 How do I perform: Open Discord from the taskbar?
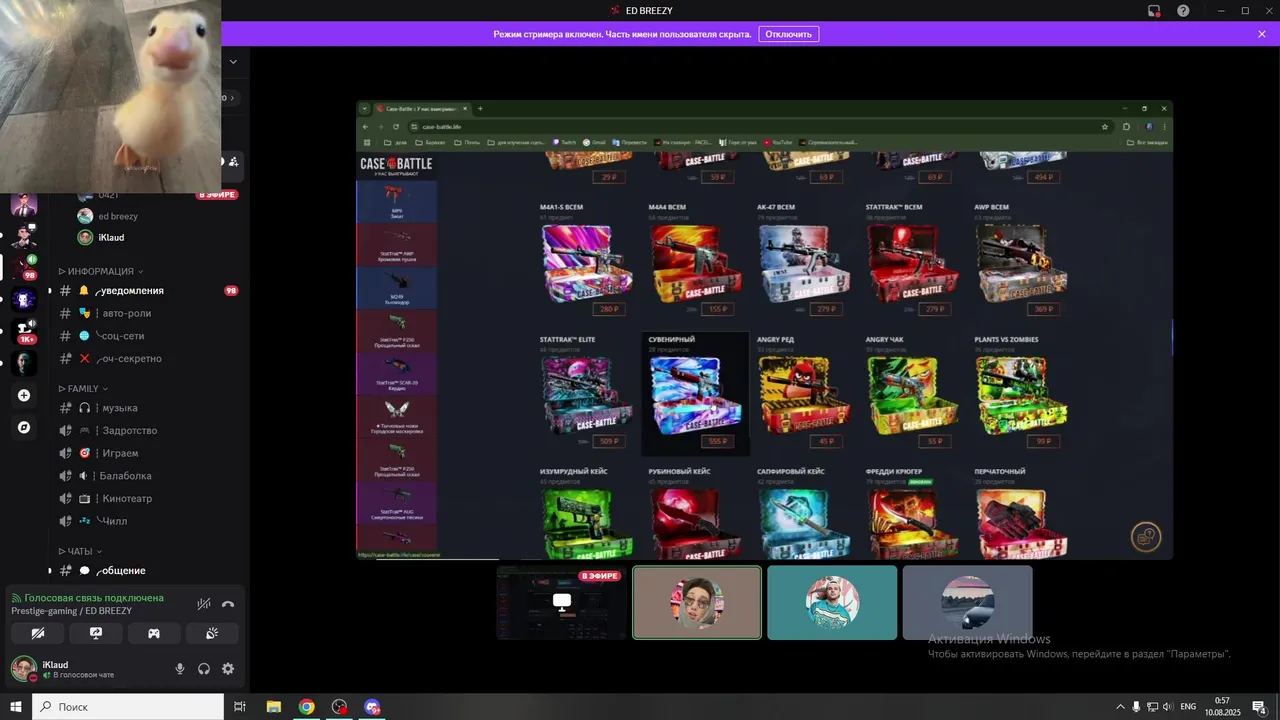click(372, 707)
